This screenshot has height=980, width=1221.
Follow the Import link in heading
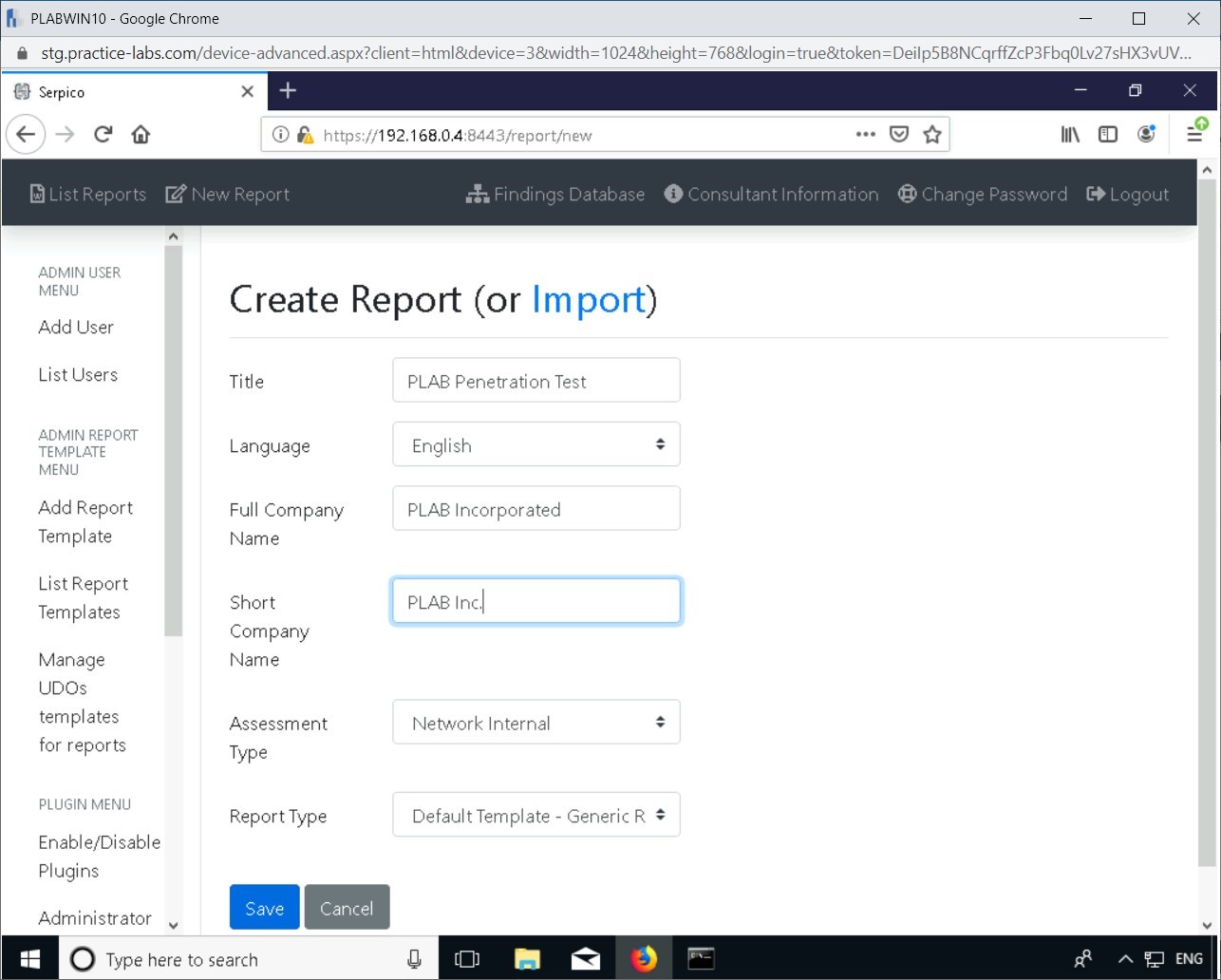click(588, 299)
